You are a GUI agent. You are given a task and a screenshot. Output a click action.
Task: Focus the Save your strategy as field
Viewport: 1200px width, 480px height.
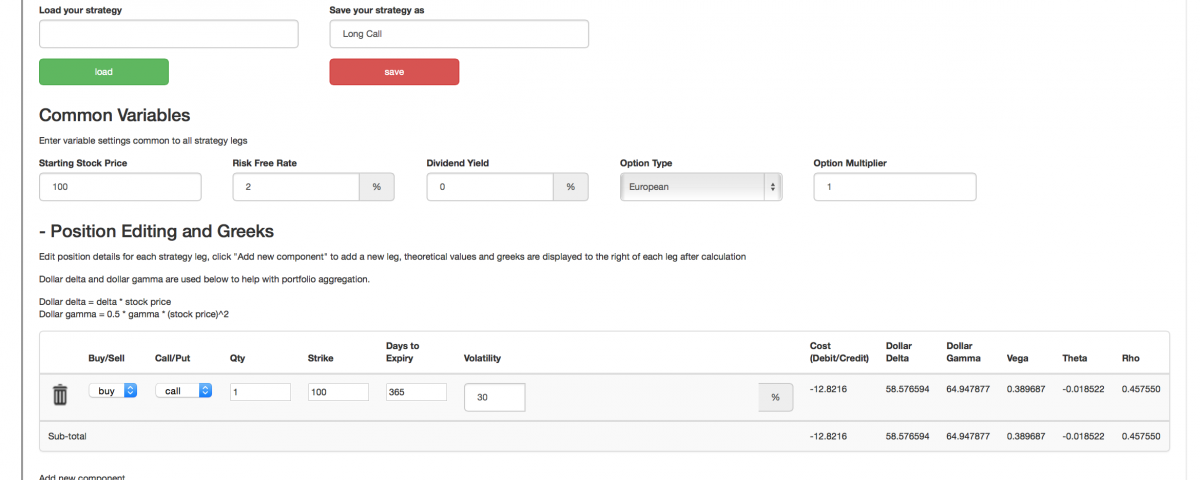click(x=458, y=34)
